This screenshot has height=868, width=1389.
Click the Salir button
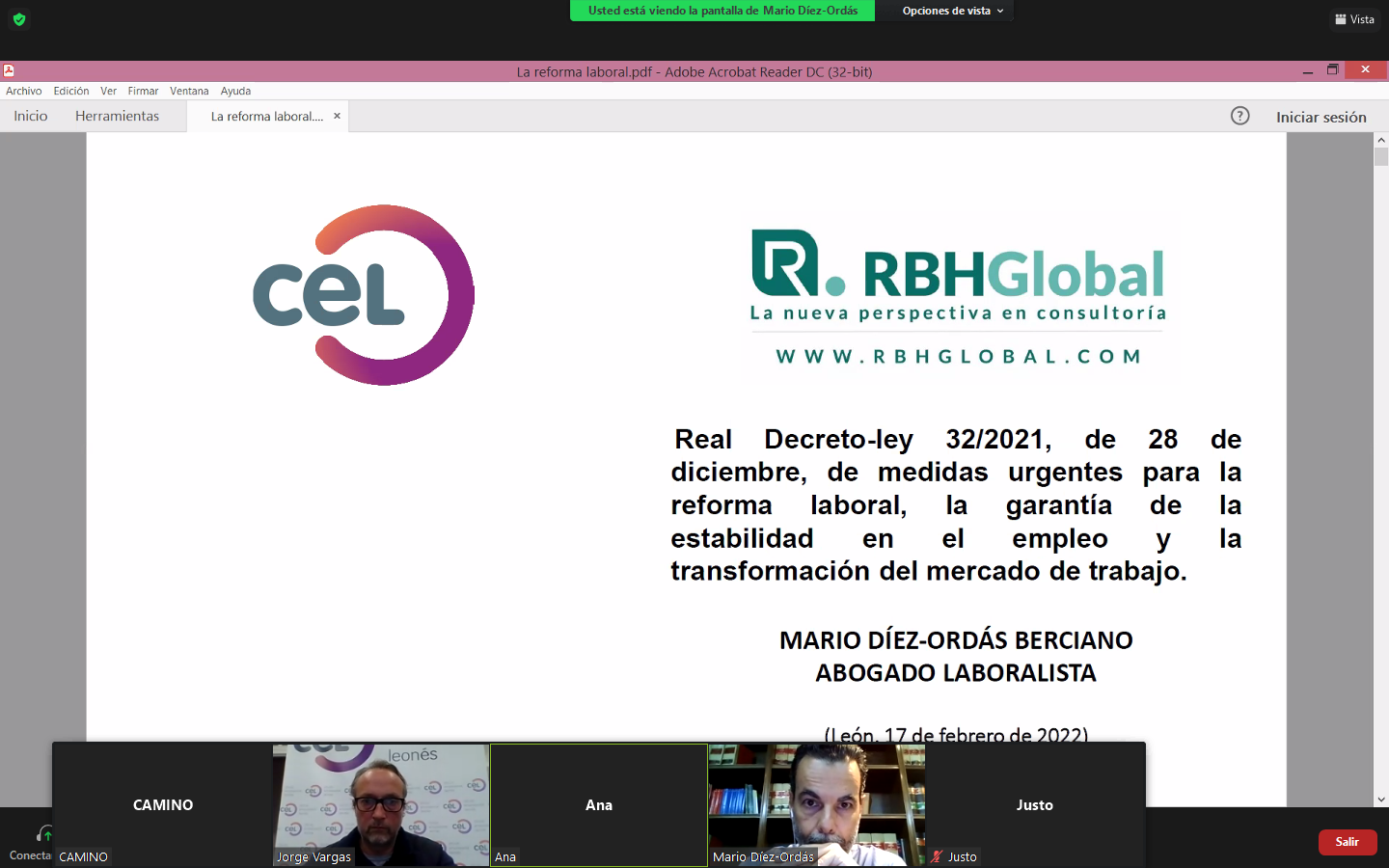[x=1348, y=842]
